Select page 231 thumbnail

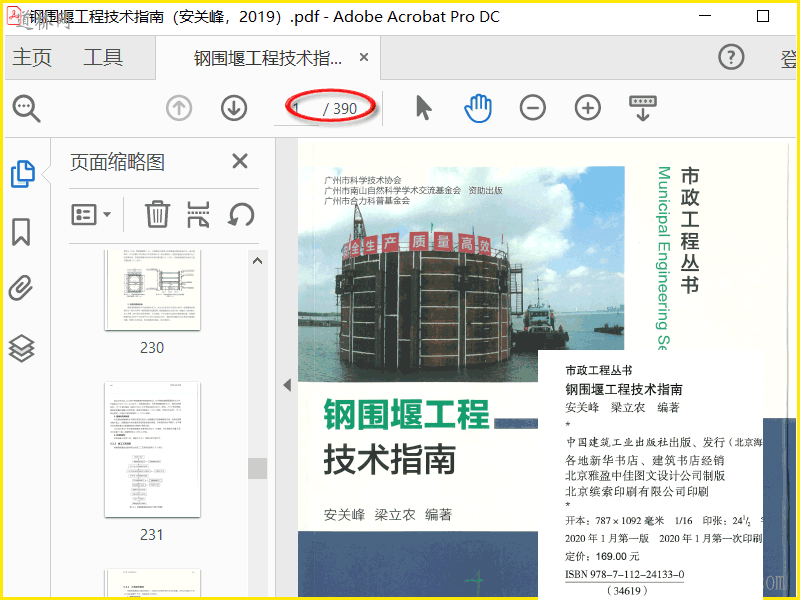152,449
